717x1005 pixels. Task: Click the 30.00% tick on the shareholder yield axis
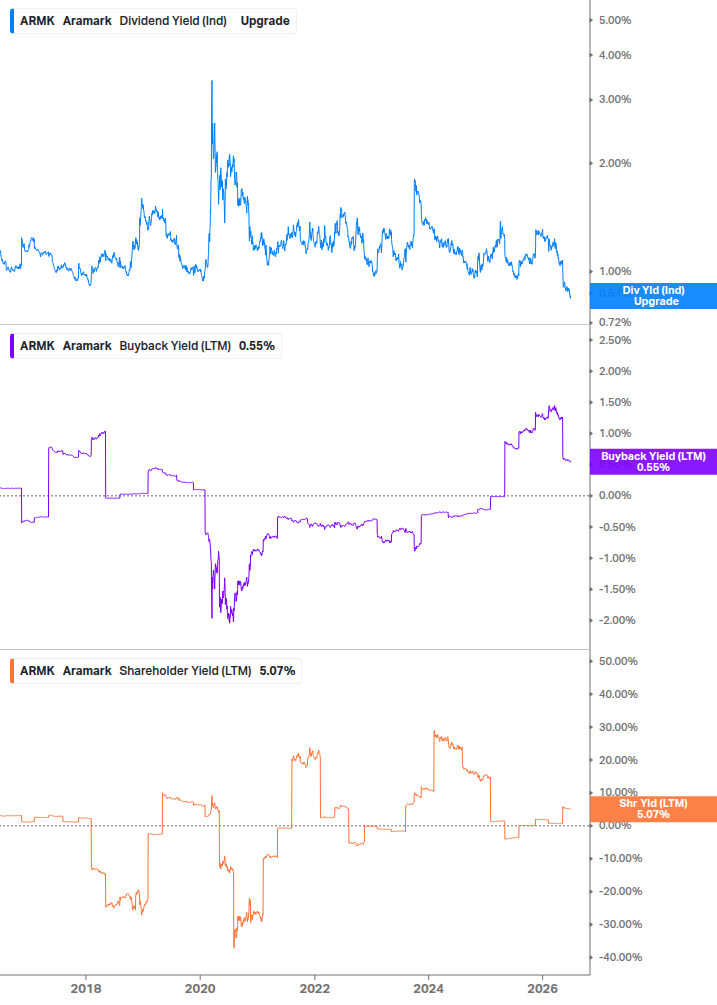coord(618,727)
